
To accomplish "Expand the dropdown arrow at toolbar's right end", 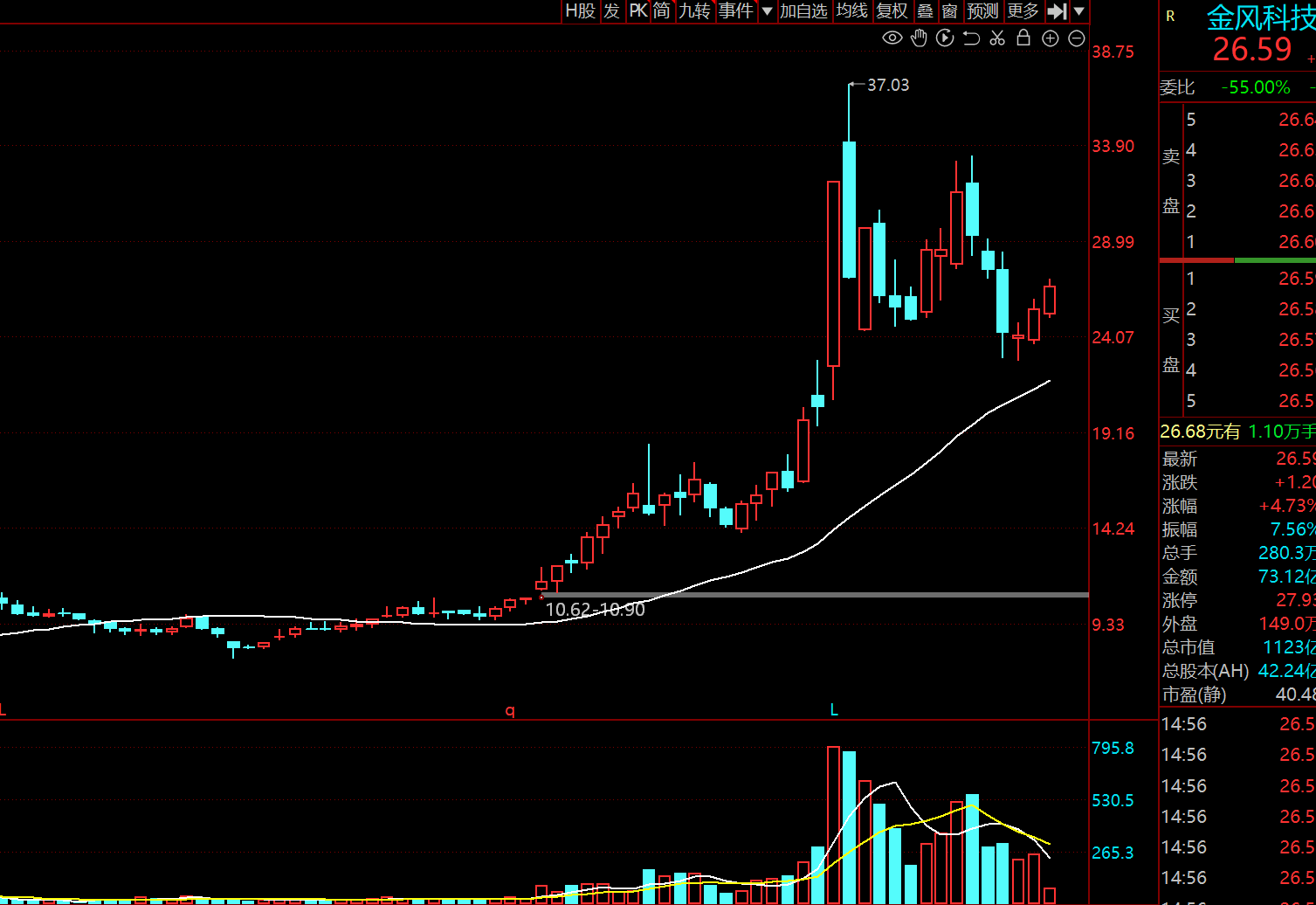I will coord(1079,11).
